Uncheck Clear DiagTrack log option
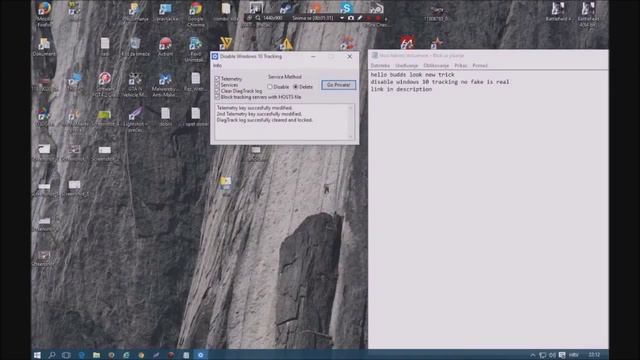This screenshot has height=360, width=640. point(217,91)
